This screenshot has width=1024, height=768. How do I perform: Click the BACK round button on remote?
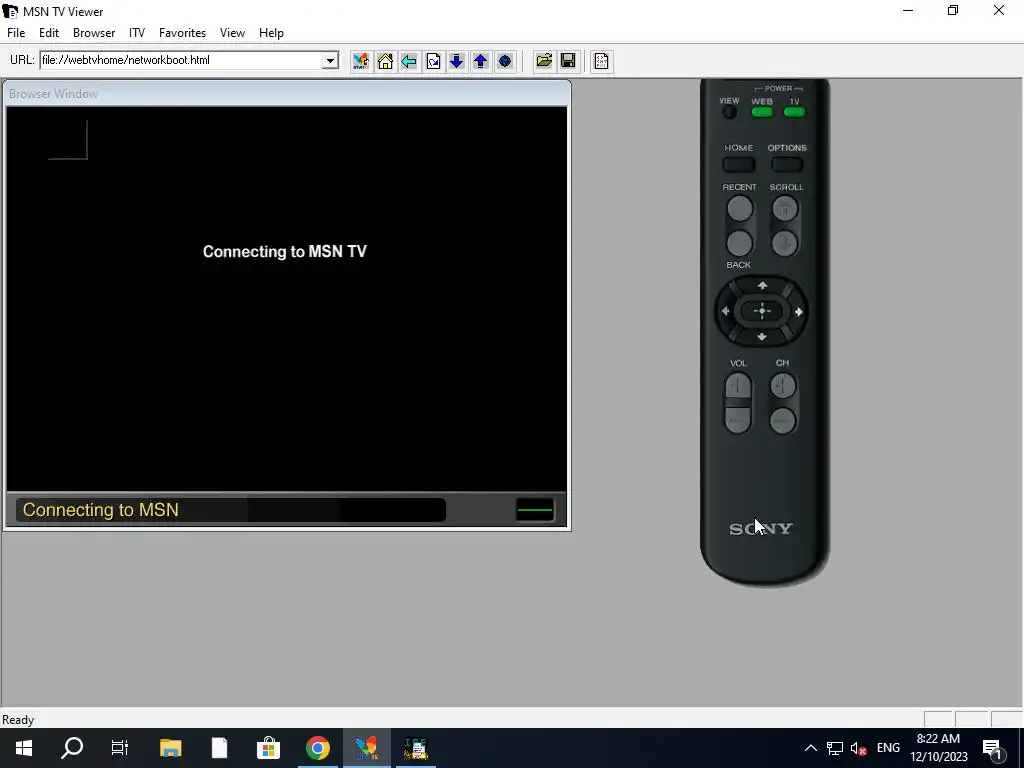coord(739,243)
